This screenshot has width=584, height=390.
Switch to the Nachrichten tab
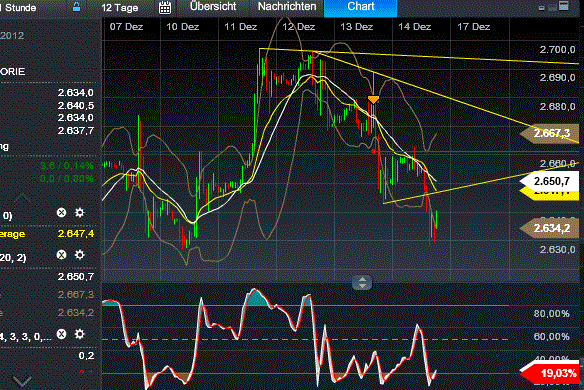(287, 7)
